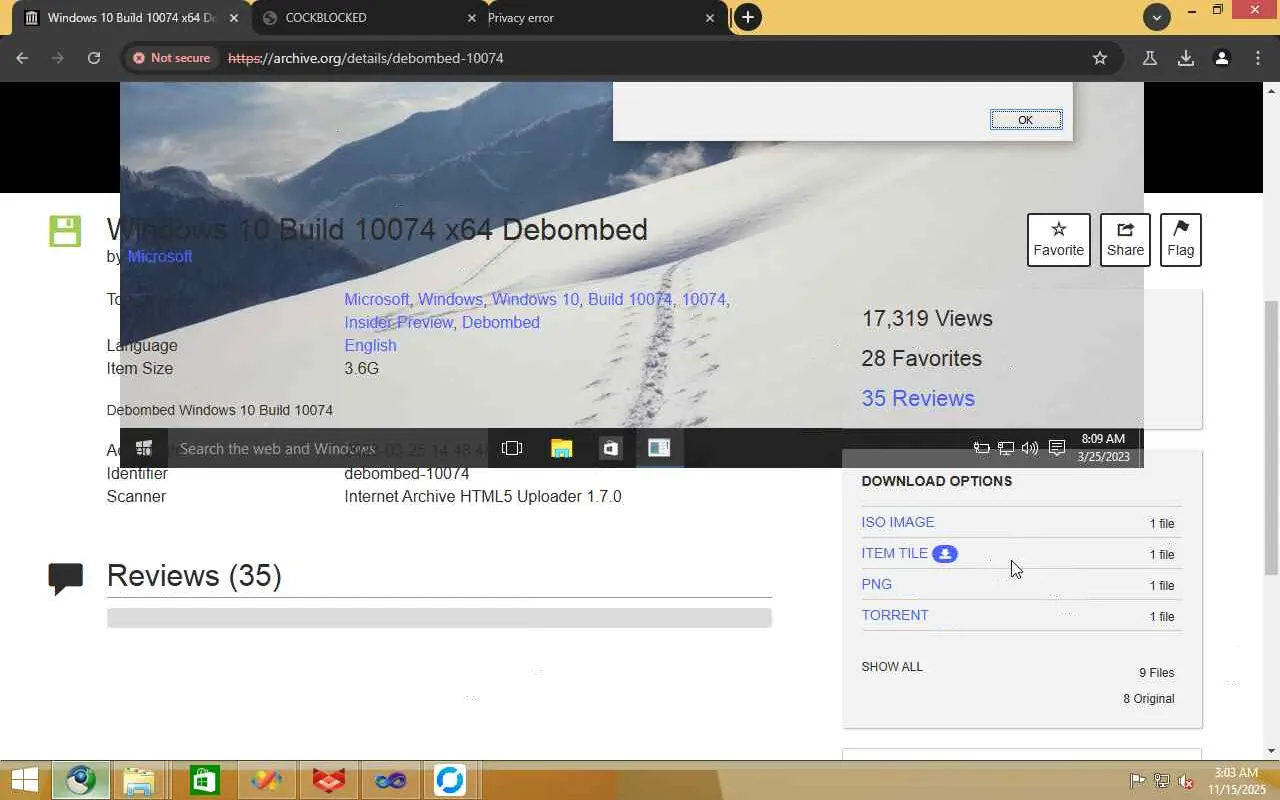Open the red fox icon on the bottom taskbar
Screen dimensions: 1280x800
pyautogui.click(x=328, y=780)
